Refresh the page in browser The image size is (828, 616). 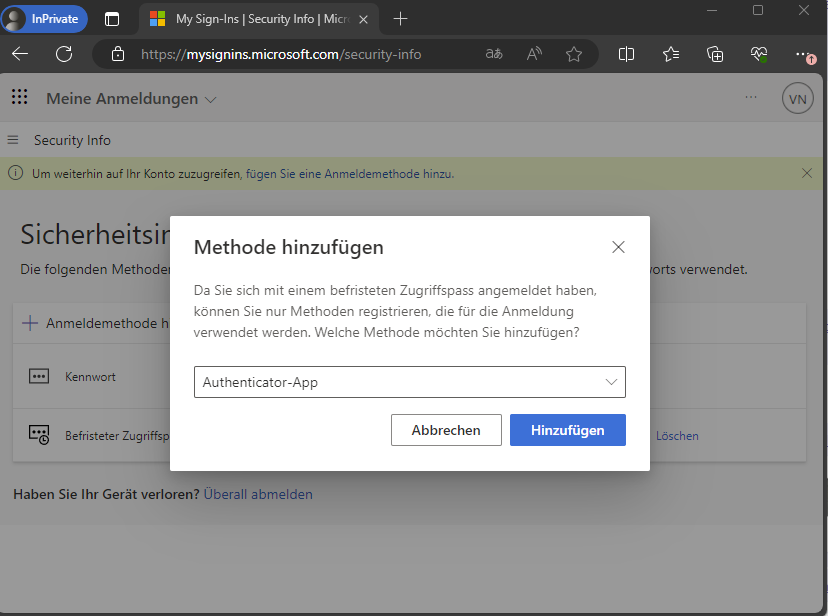point(64,54)
